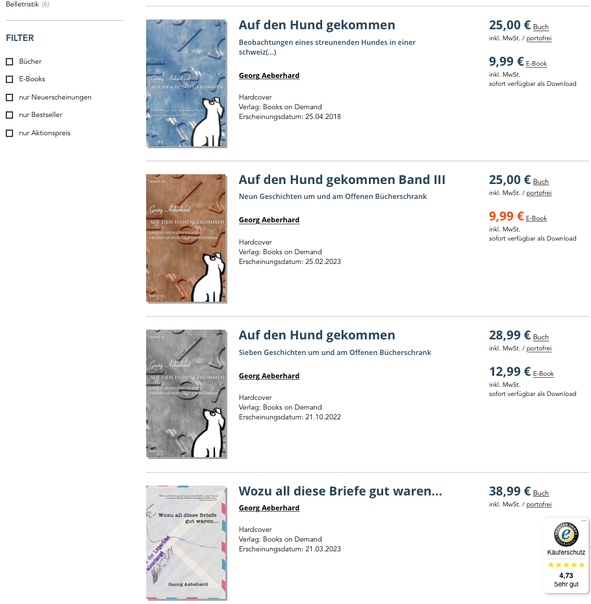
Task: Click the blue Auf den Hund gekommen cover
Action: (186, 83)
